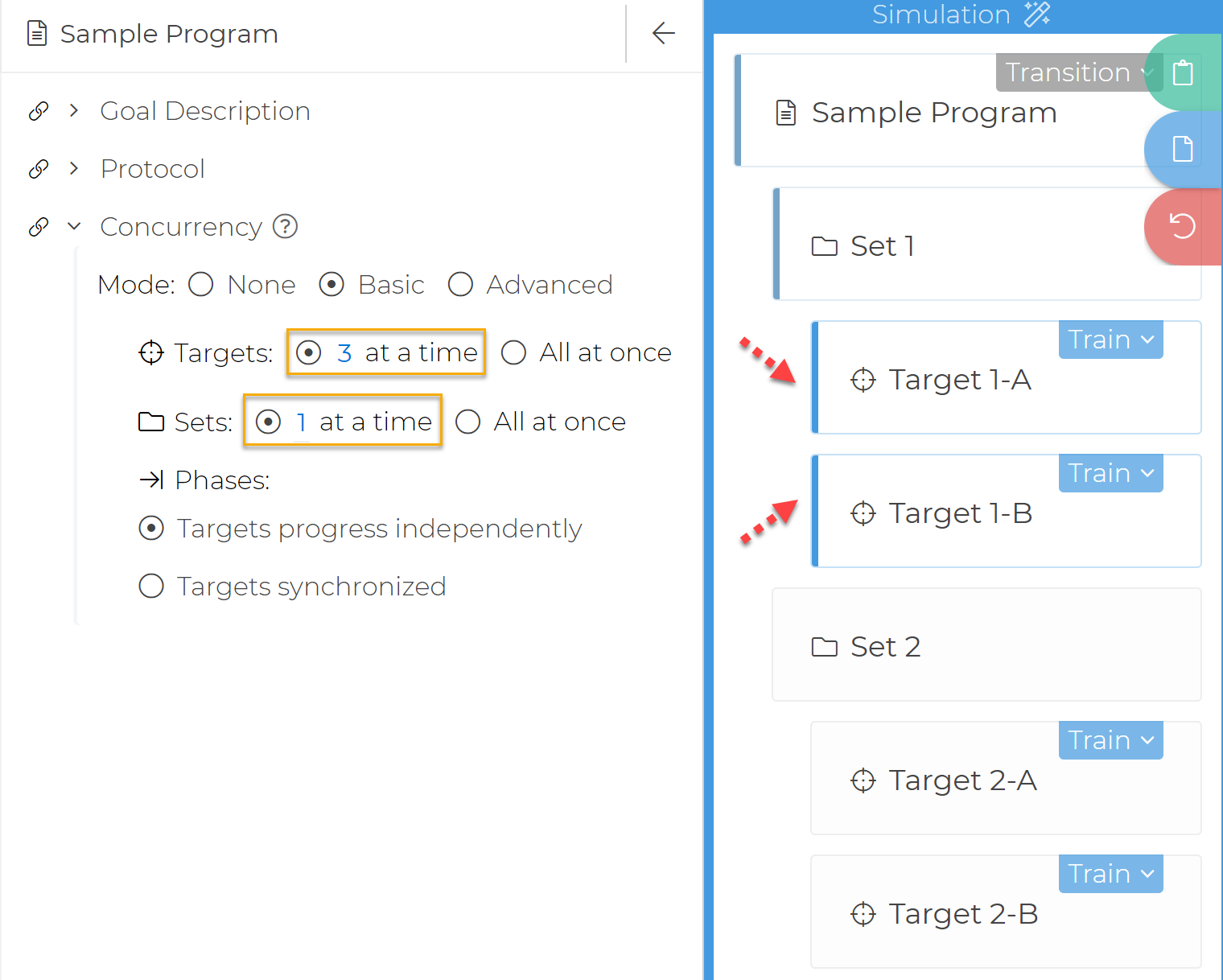Click the back arrow beside Sample Program
Image resolution: width=1223 pixels, height=980 pixels.
pyautogui.click(x=663, y=34)
